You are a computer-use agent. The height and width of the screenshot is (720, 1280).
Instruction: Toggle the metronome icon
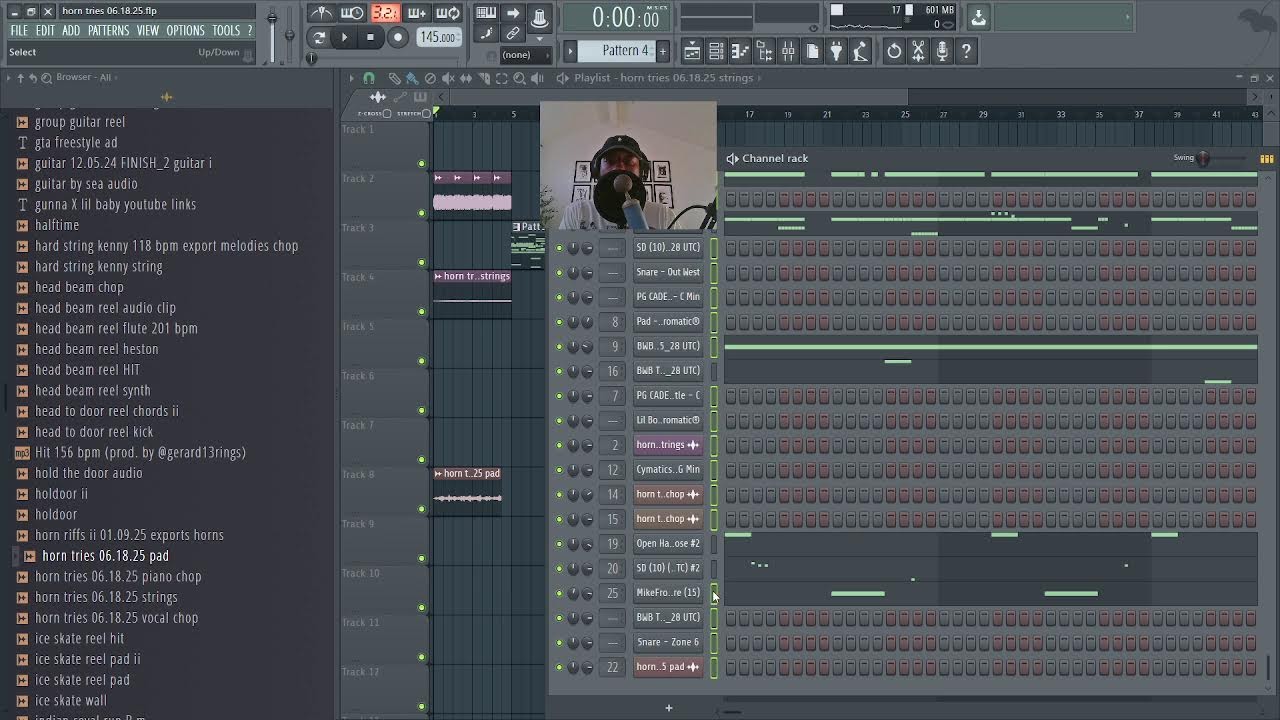(x=321, y=13)
